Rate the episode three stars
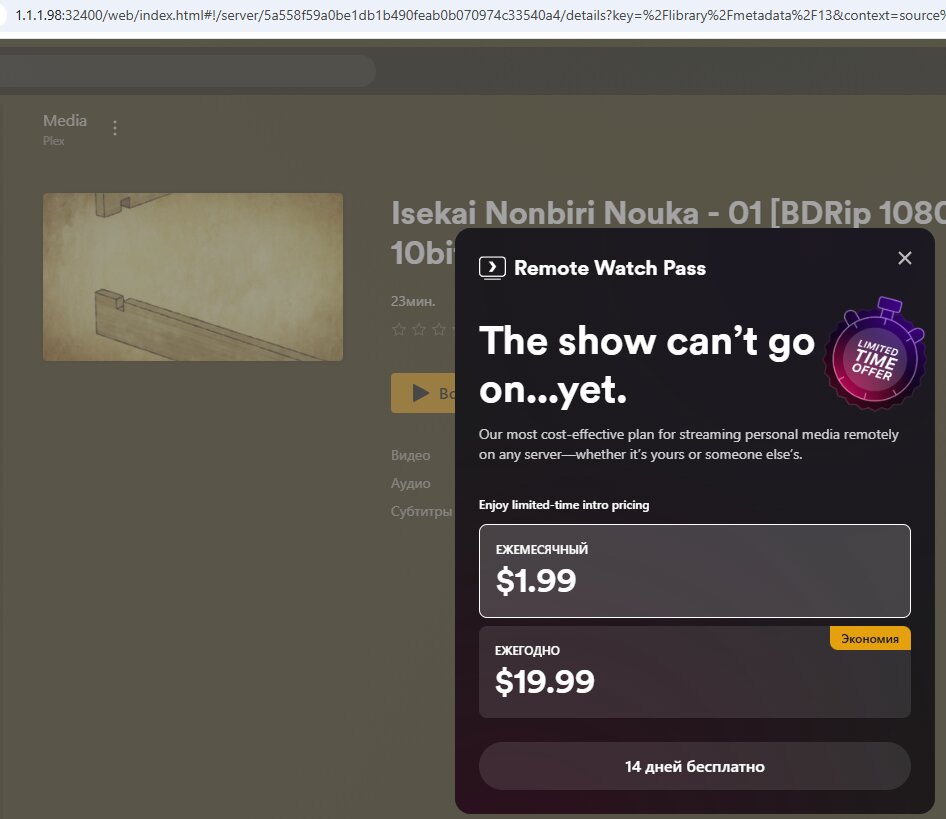 (439, 329)
